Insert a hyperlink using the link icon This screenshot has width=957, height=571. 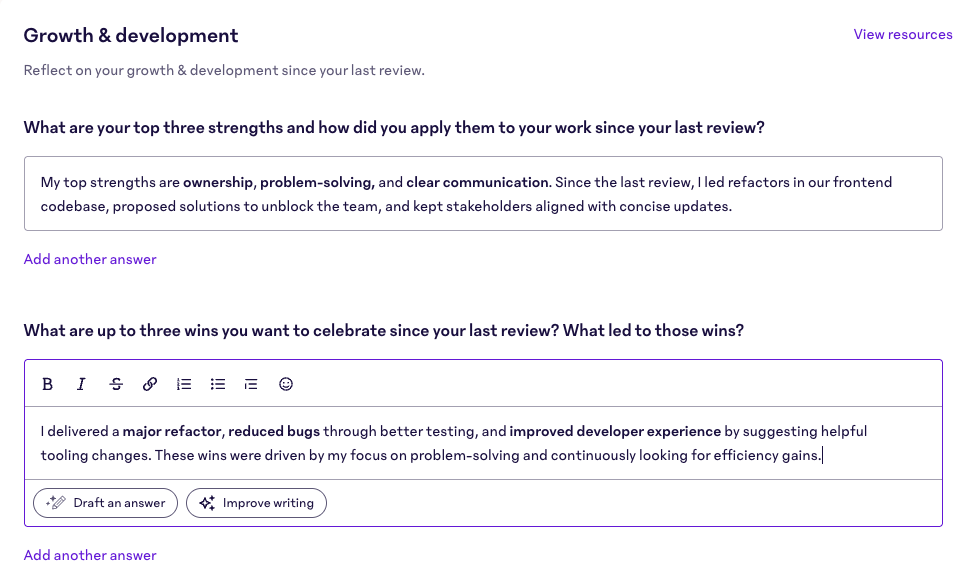tap(150, 384)
